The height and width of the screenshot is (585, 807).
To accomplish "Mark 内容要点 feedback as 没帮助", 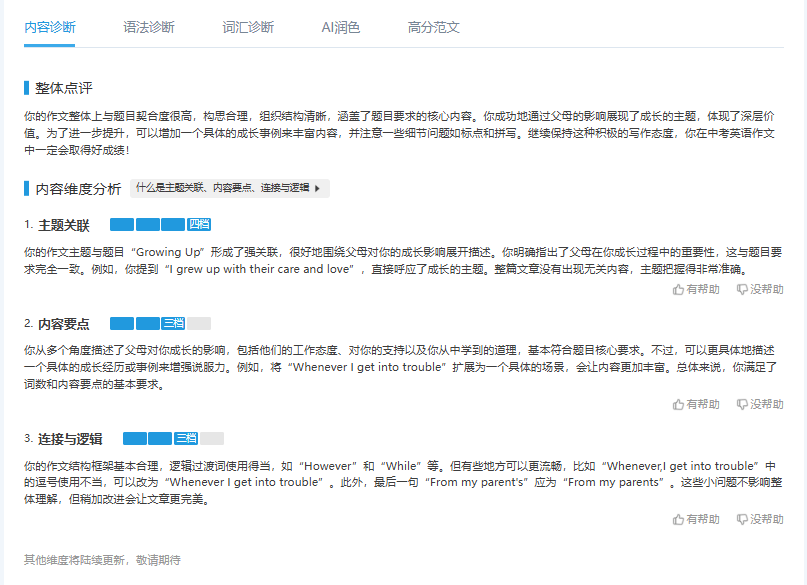I will pos(760,405).
